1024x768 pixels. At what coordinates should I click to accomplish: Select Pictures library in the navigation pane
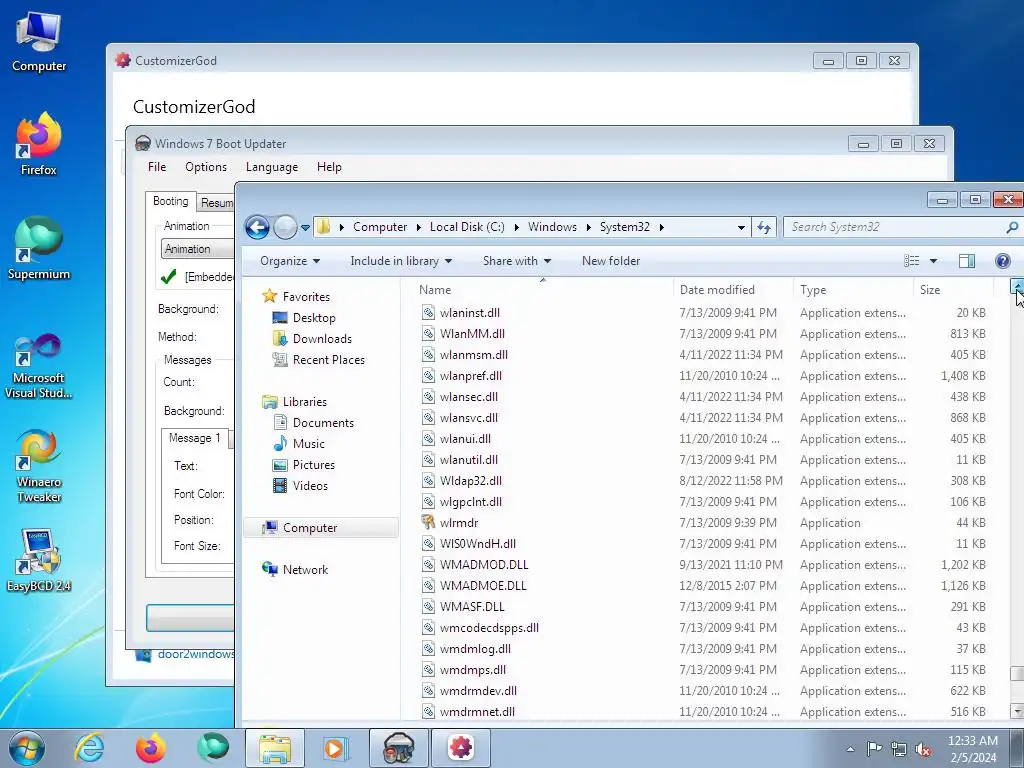(304, 464)
